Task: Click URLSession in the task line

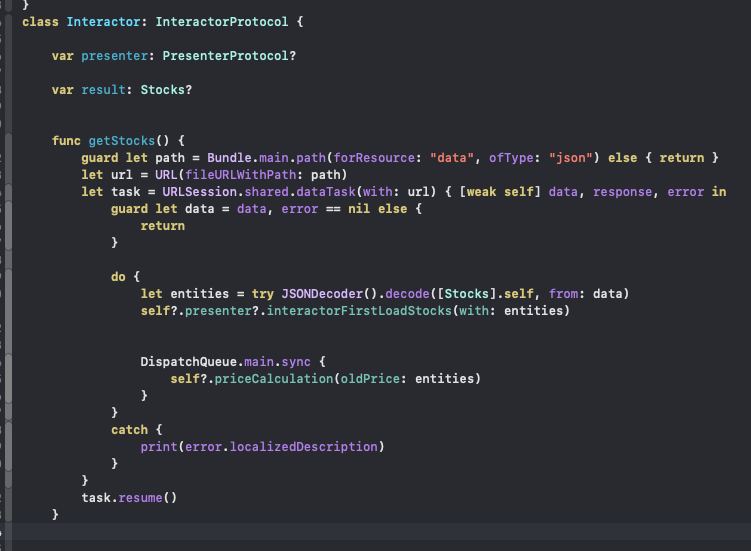Action: click(x=200, y=192)
